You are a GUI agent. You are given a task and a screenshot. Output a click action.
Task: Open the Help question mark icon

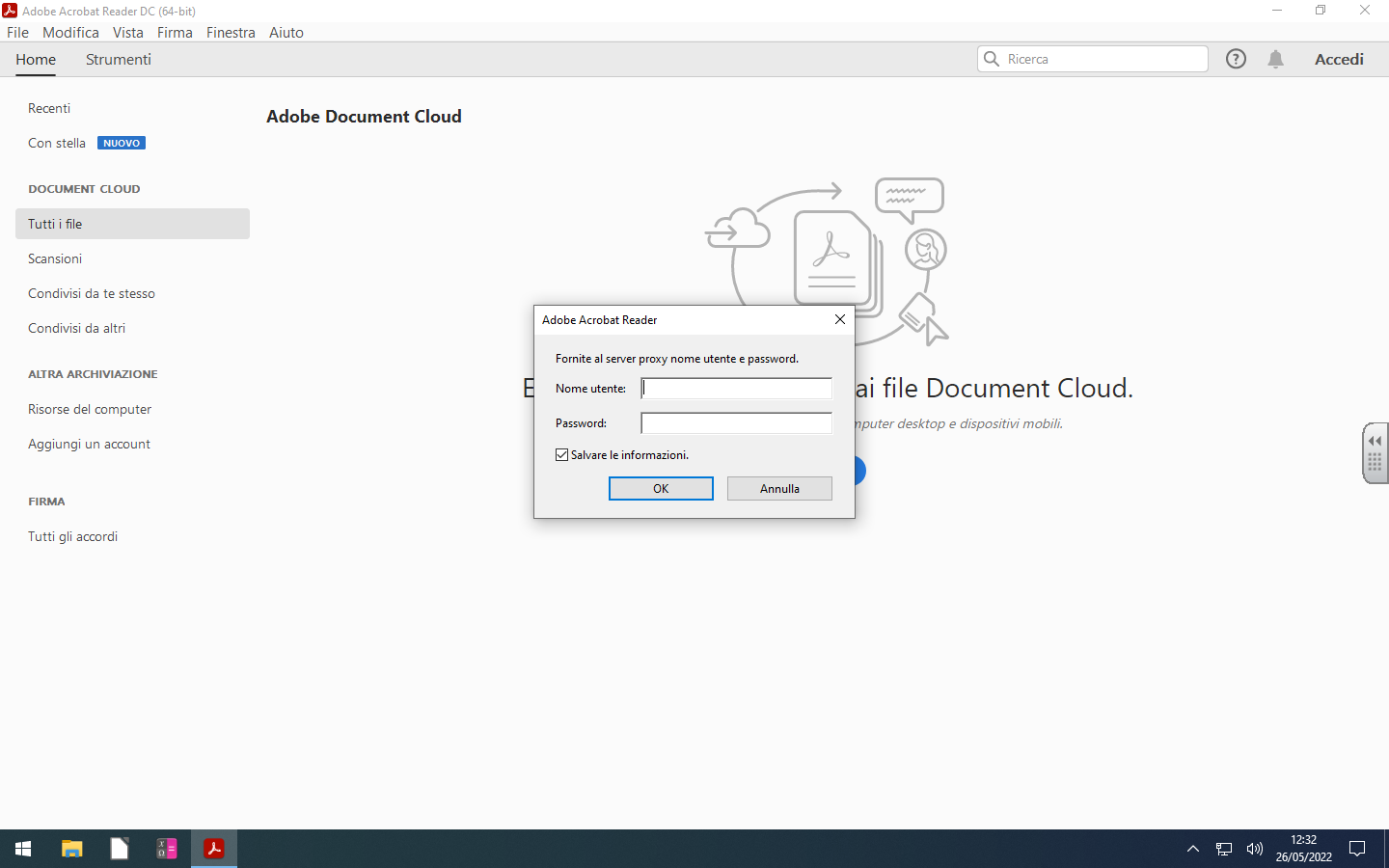point(1236,58)
